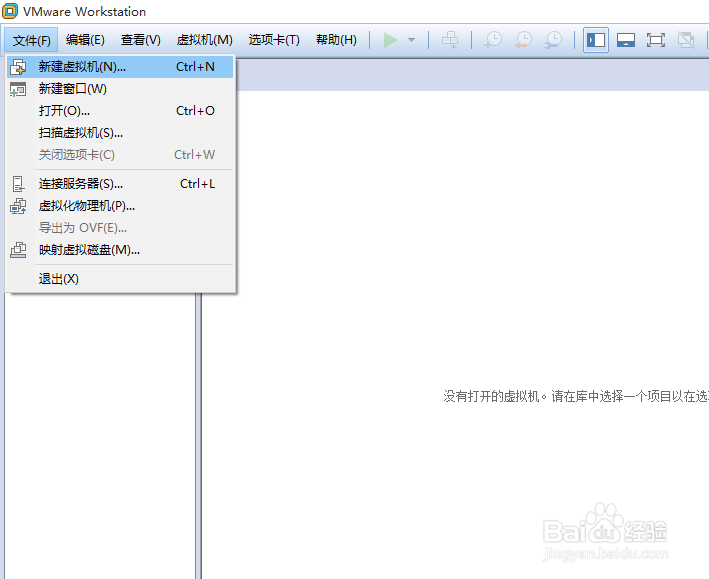709x579 pixels.
Task: Click the take snapshot clock icon
Action: point(493,40)
